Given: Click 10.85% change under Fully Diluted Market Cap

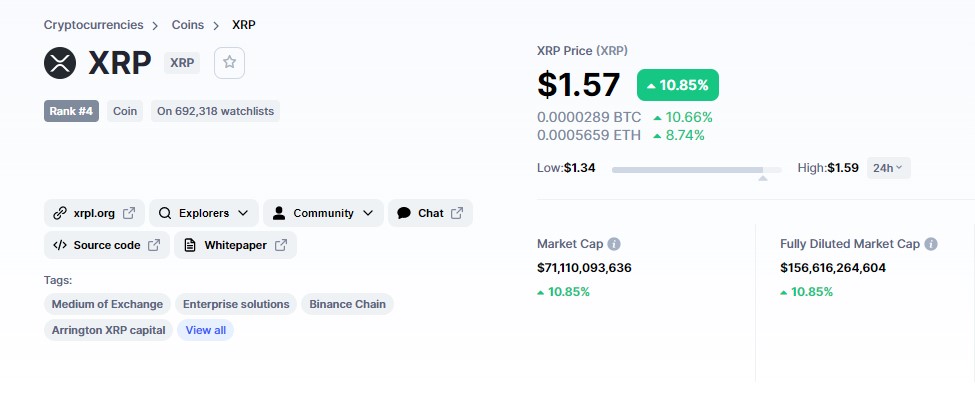Looking at the screenshot, I should pos(806,292).
